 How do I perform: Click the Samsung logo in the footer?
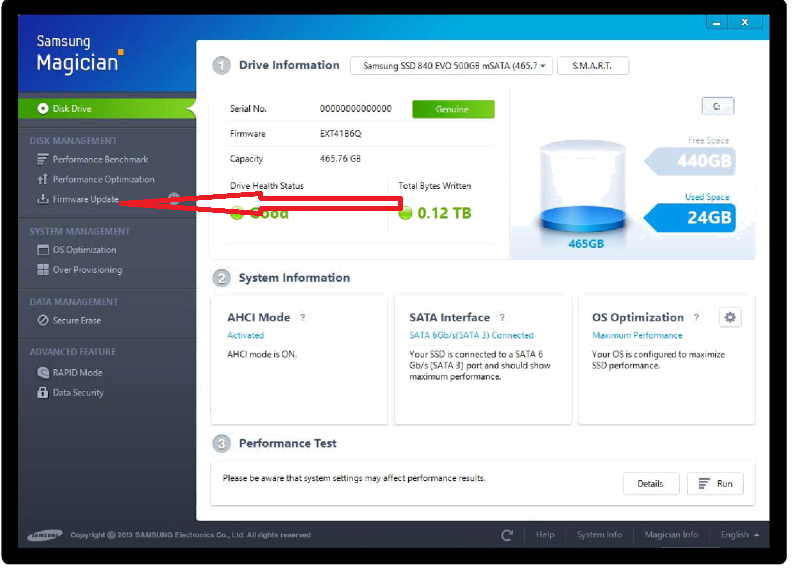point(44,535)
